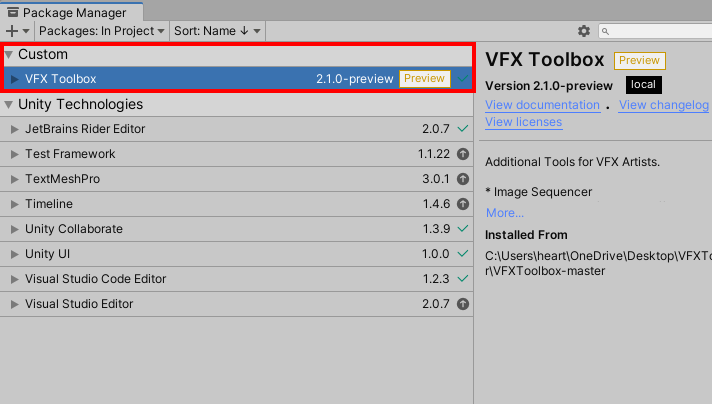Click the Preview label in the VFX Toolbox row
This screenshot has width=712, height=404.
(x=425, y=79)
